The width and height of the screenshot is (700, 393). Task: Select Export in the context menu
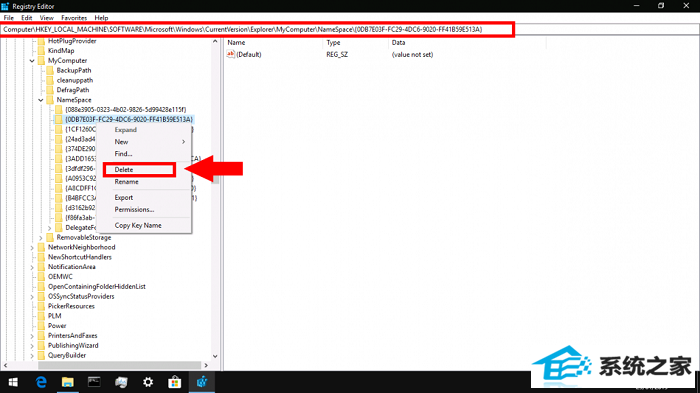coord(124,197)
